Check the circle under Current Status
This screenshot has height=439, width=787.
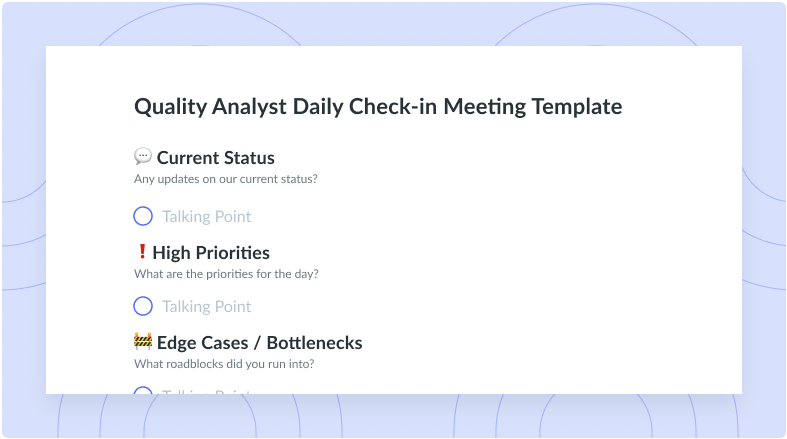pos(143,216)
